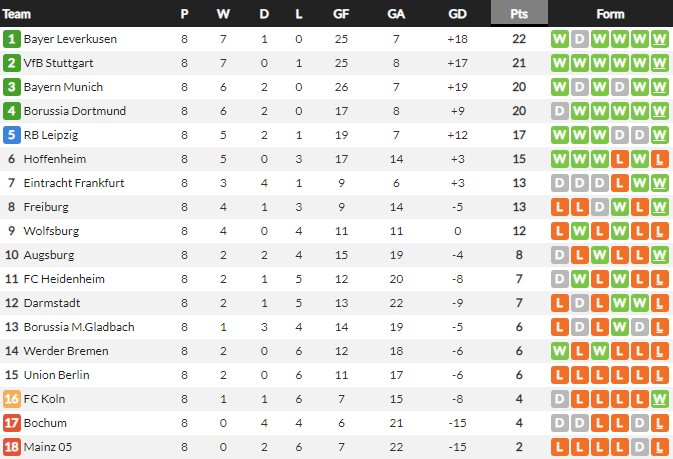Image resolution: width=673 pixels, height=459 pixels.
Task: Click Eintracht Frankfurt's oldest form result (grey D)
Action: [560, 183]
